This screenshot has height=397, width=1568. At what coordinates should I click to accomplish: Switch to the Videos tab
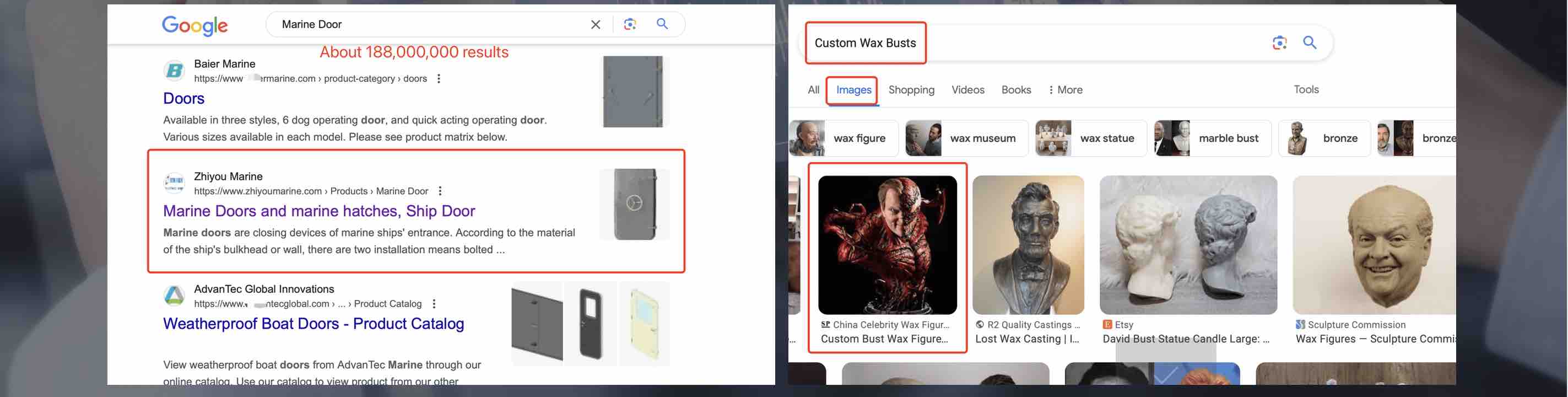968,90
